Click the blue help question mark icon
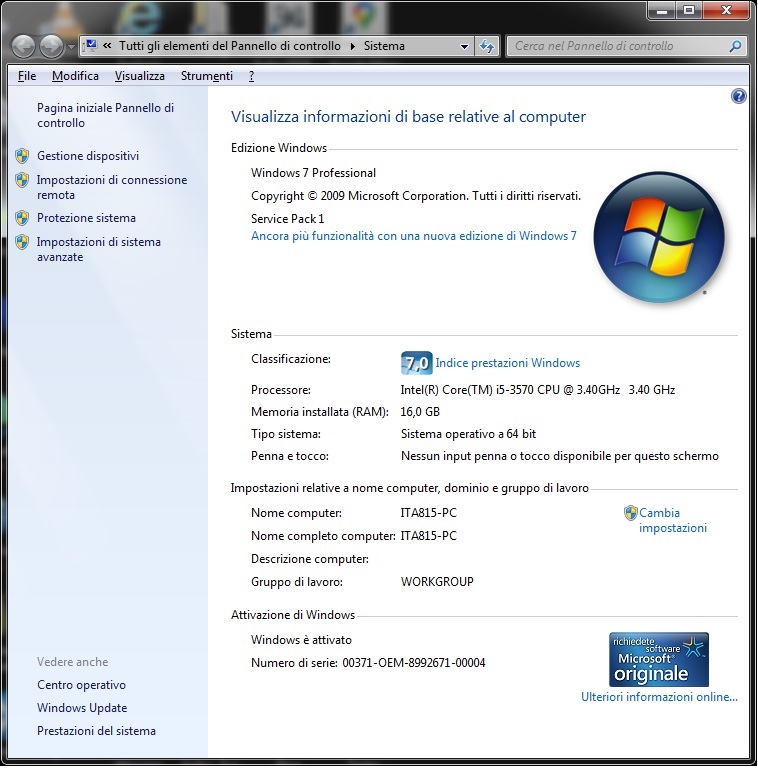 point(738,96)
